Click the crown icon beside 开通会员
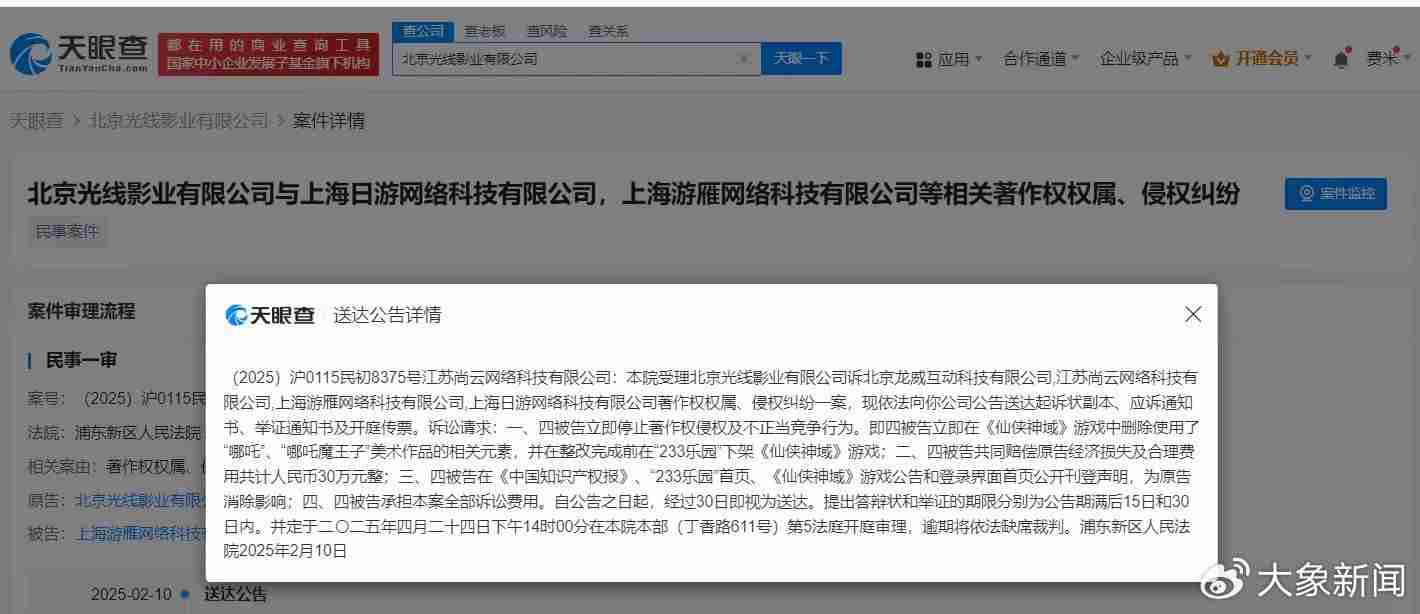Viewport: 1420px width, 614px height. [x=1220, y=59]
